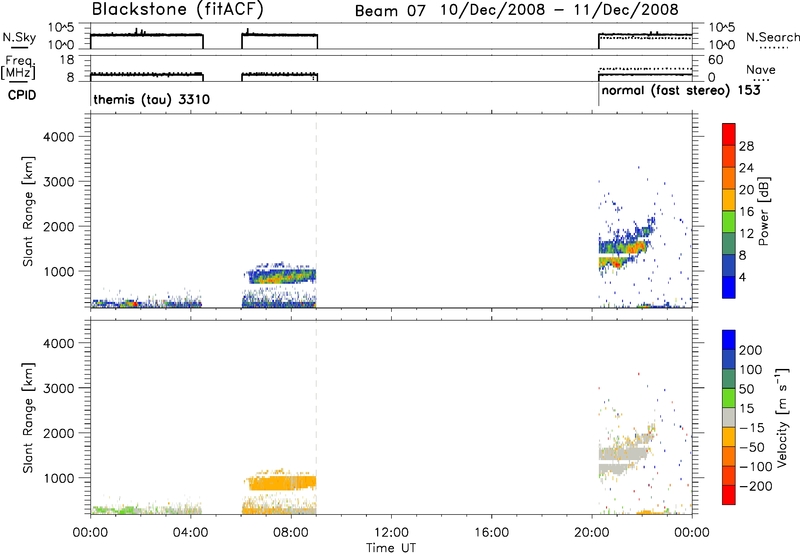Click the '60' tick on the Nave axis
This screenshot has width=800, height=554.
coord(716,60)
